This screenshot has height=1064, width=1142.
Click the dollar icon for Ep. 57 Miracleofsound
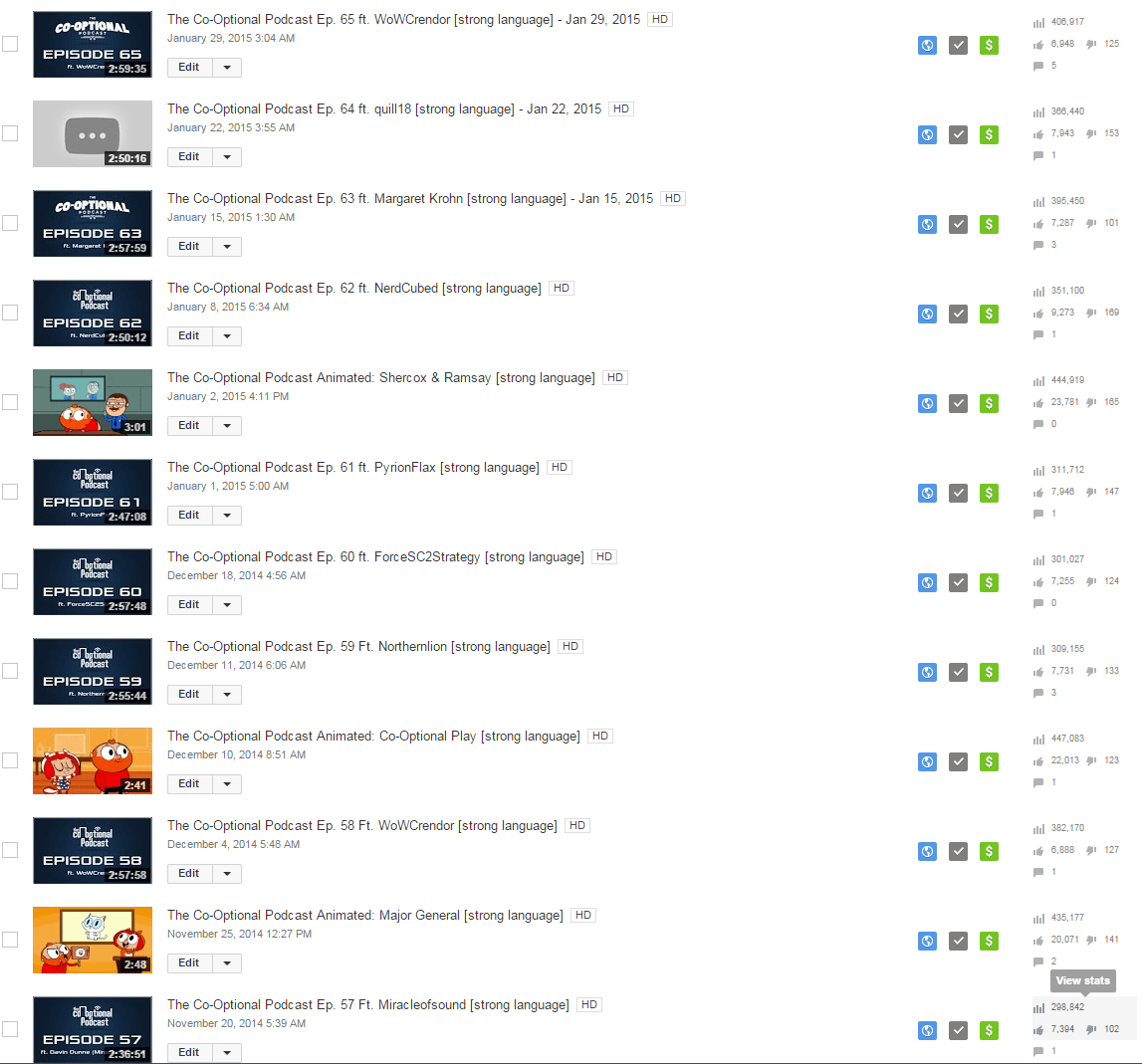tap(989, 1030)
